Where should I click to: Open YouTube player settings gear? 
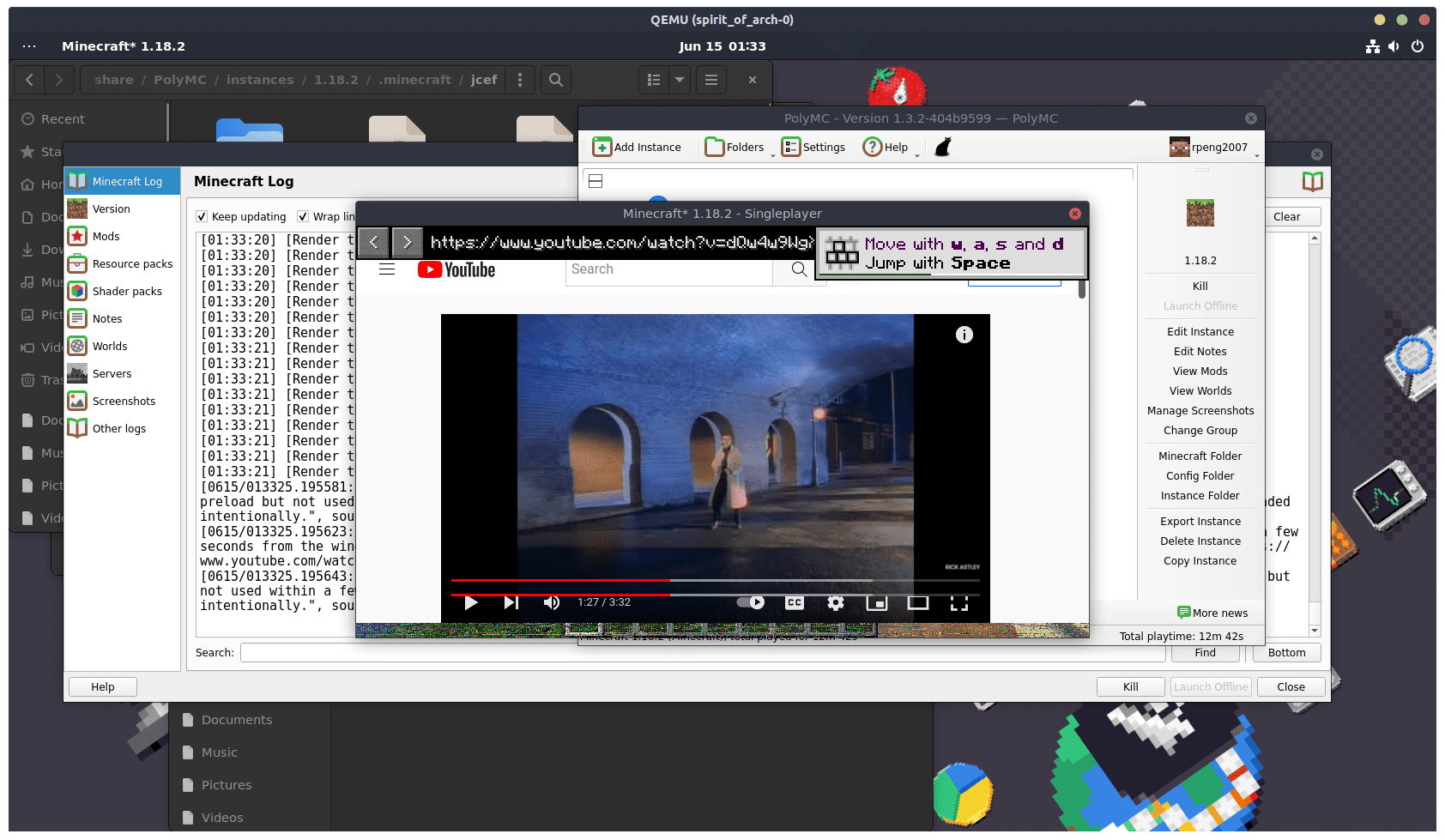(x=835, y=602)
